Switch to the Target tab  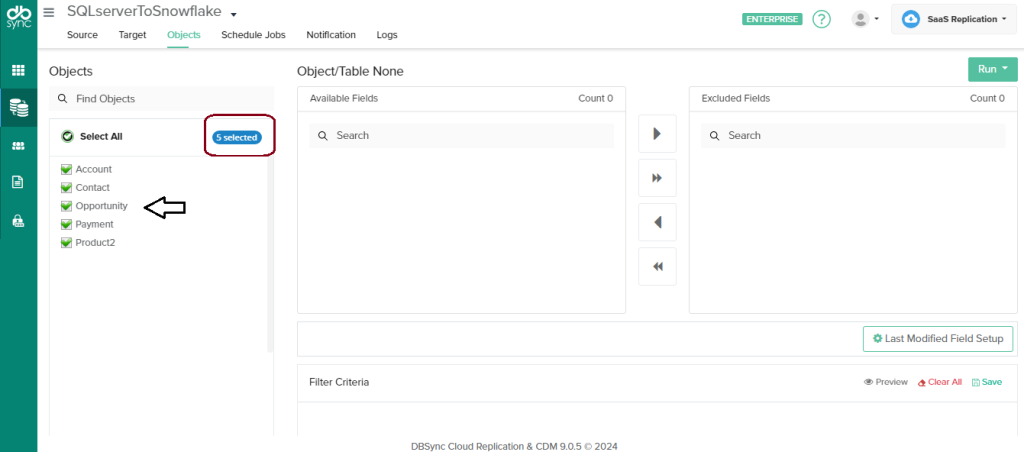click(x=133, y=35)
